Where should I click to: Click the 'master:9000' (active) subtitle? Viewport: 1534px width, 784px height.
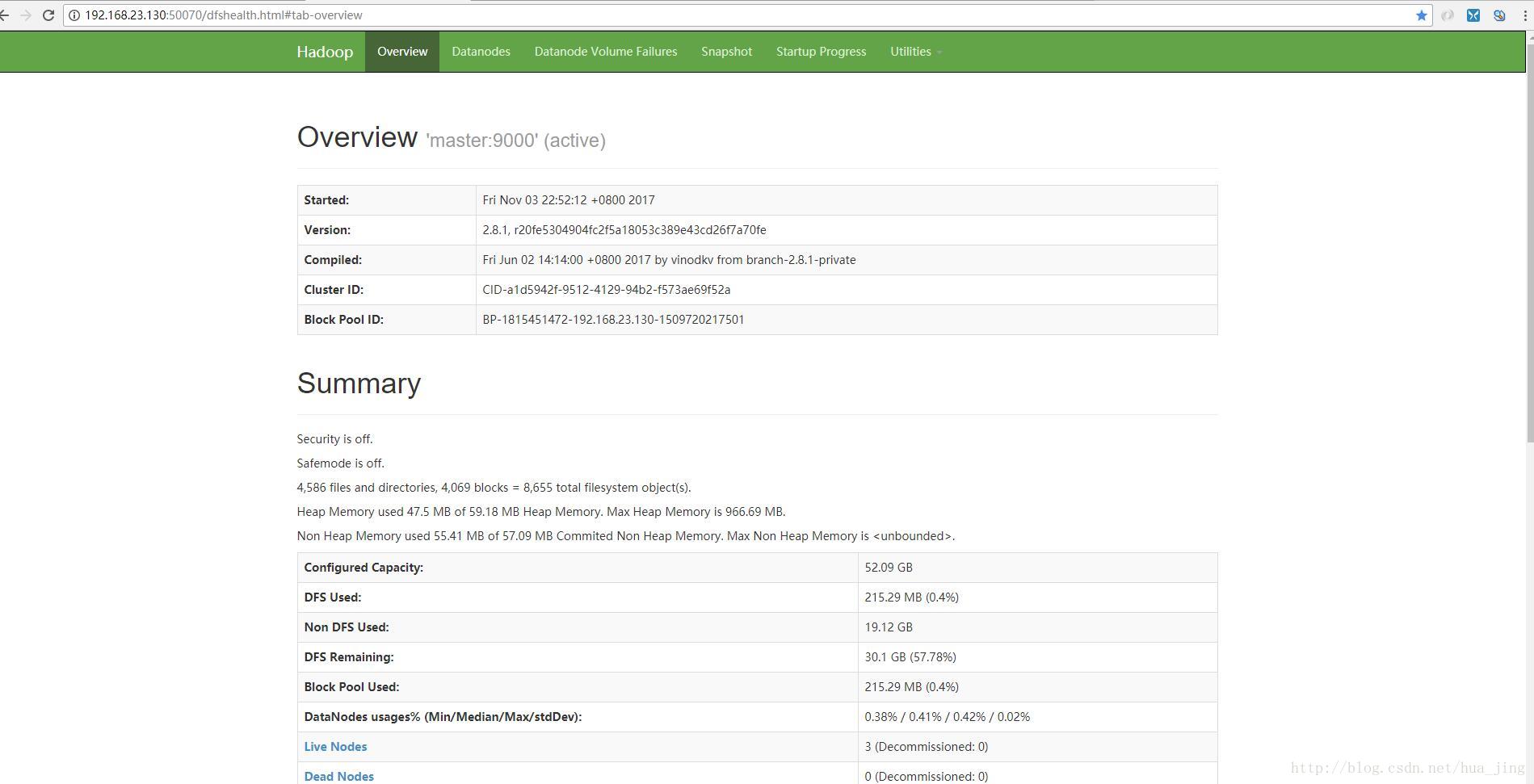515,140
